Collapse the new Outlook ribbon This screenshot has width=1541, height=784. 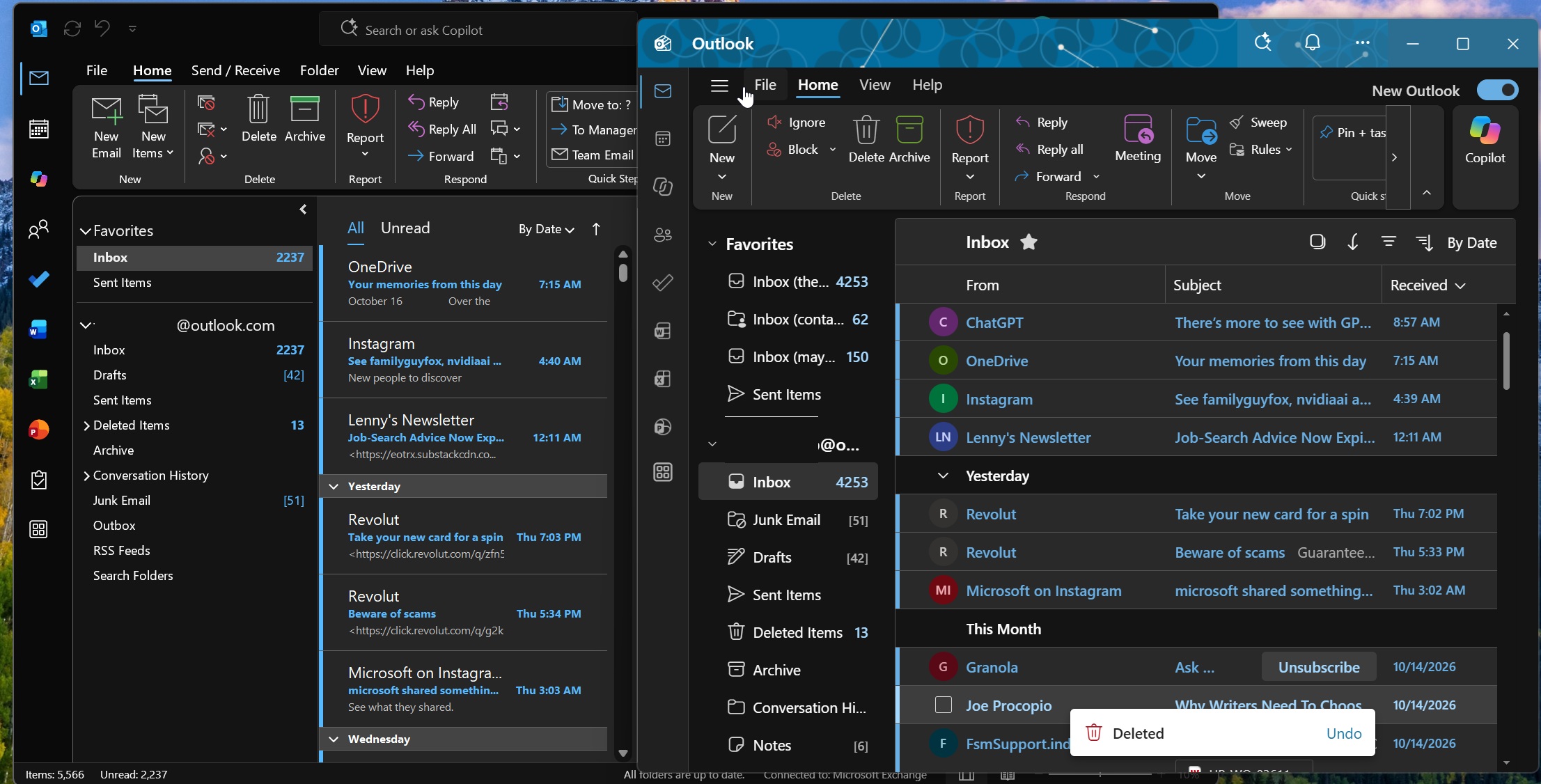click(1427, 193)
